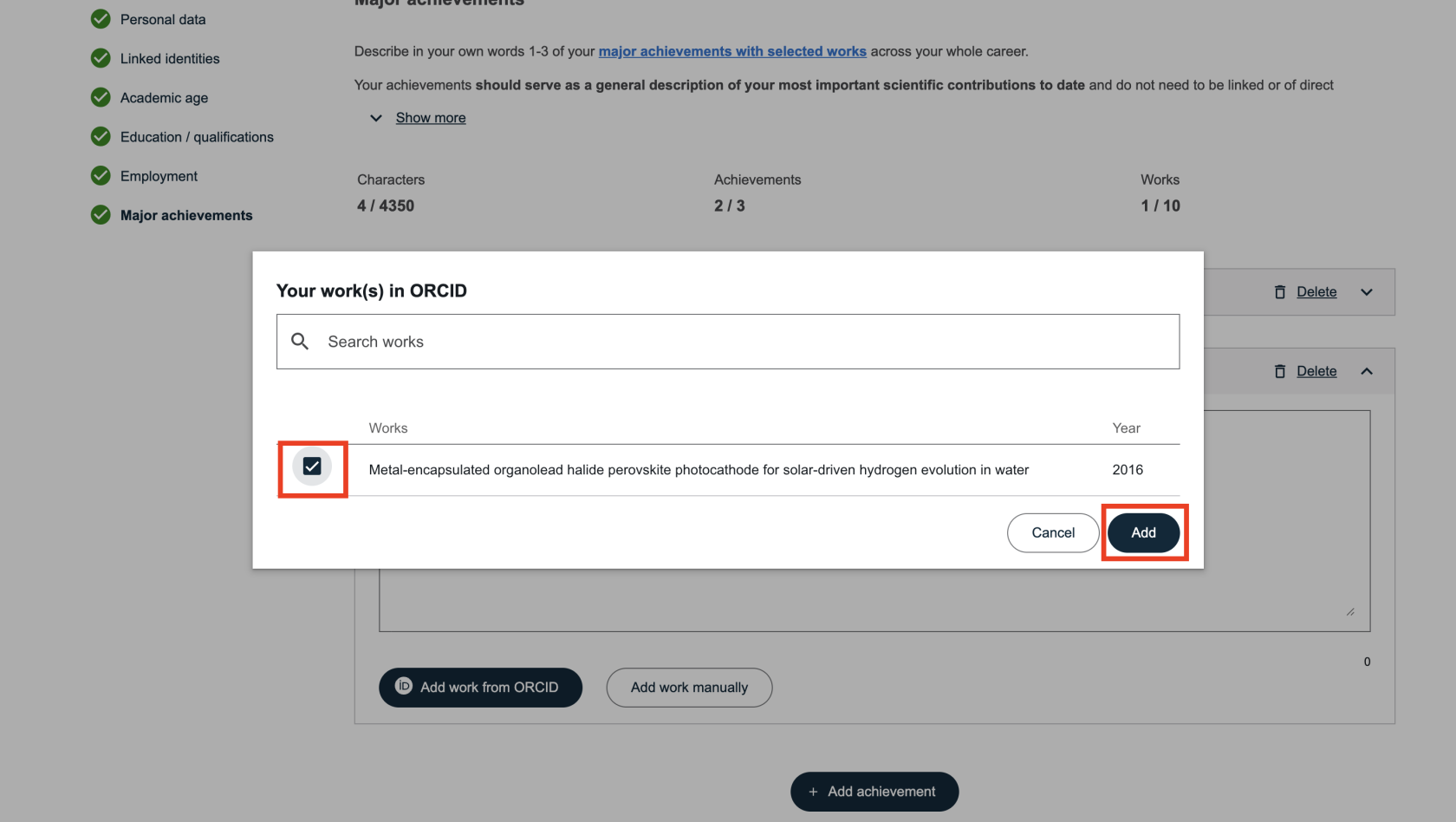Click the Search works input field
The height and width of the screenshot is (822, 1456).
[x=745, y=342]
